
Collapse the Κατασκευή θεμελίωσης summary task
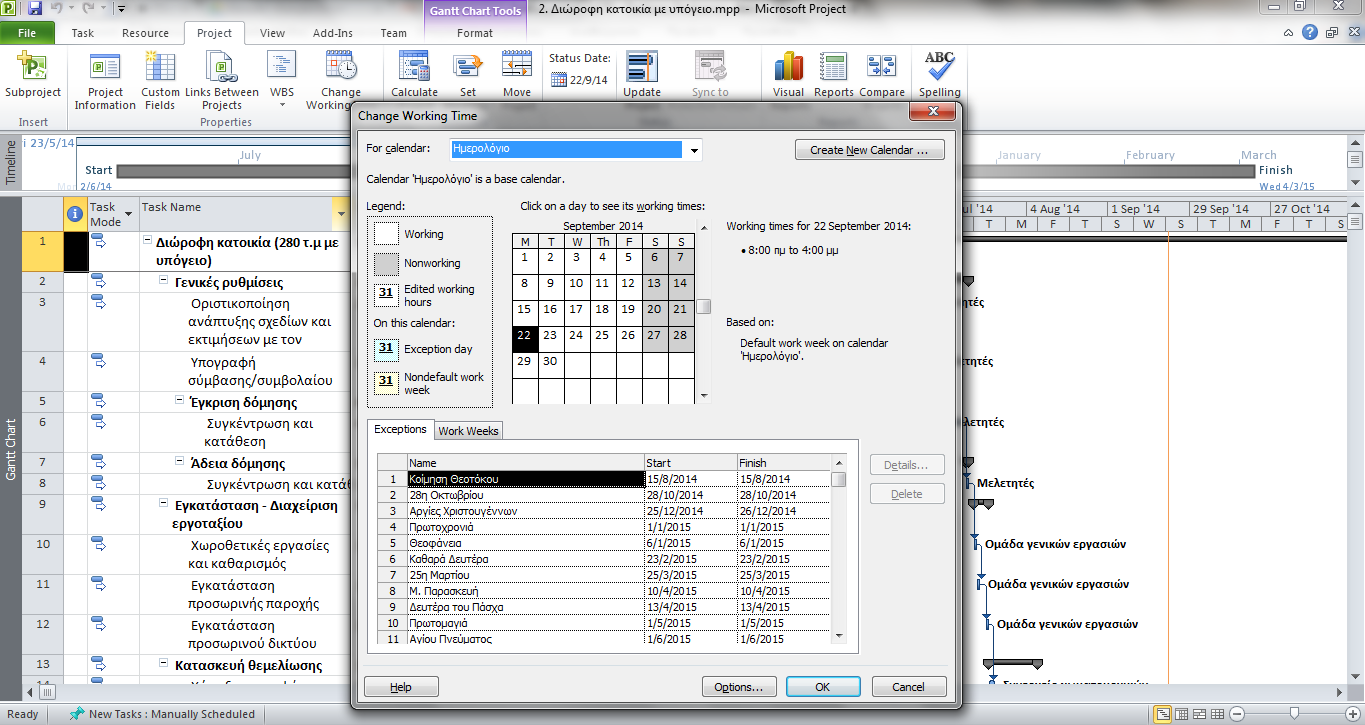pos(165,664)
